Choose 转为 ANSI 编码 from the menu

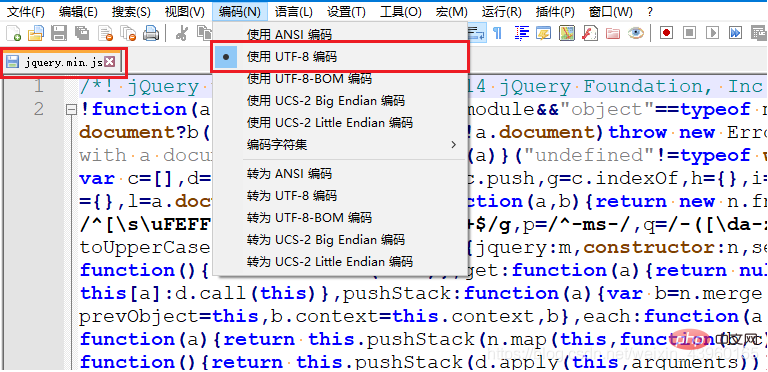(339, 173)
